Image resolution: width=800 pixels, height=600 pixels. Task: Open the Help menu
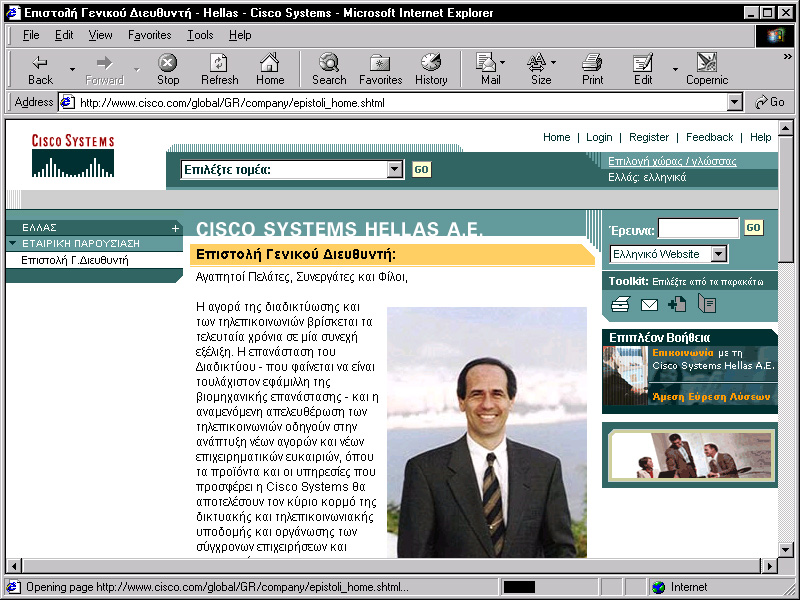(240, 35)
